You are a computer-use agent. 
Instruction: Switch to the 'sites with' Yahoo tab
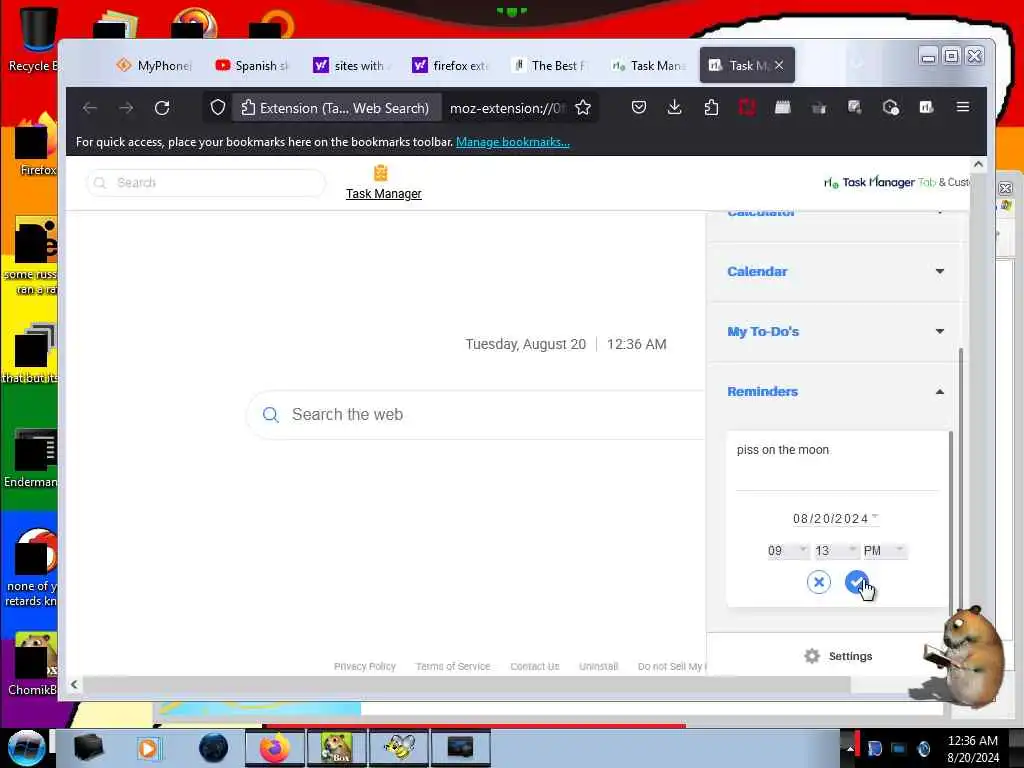click(351, 65)
